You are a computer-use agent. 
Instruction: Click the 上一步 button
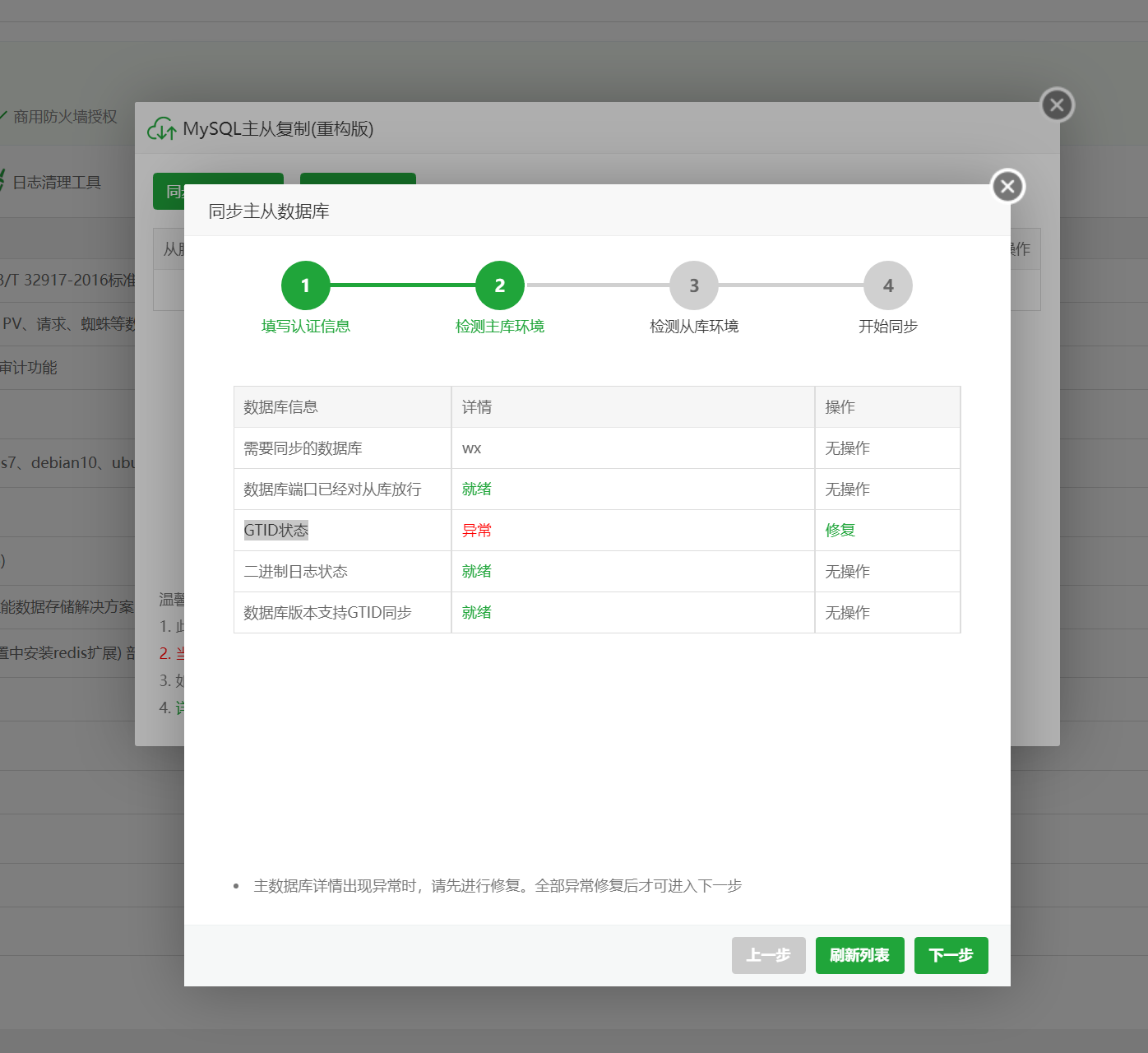(769, 955)
